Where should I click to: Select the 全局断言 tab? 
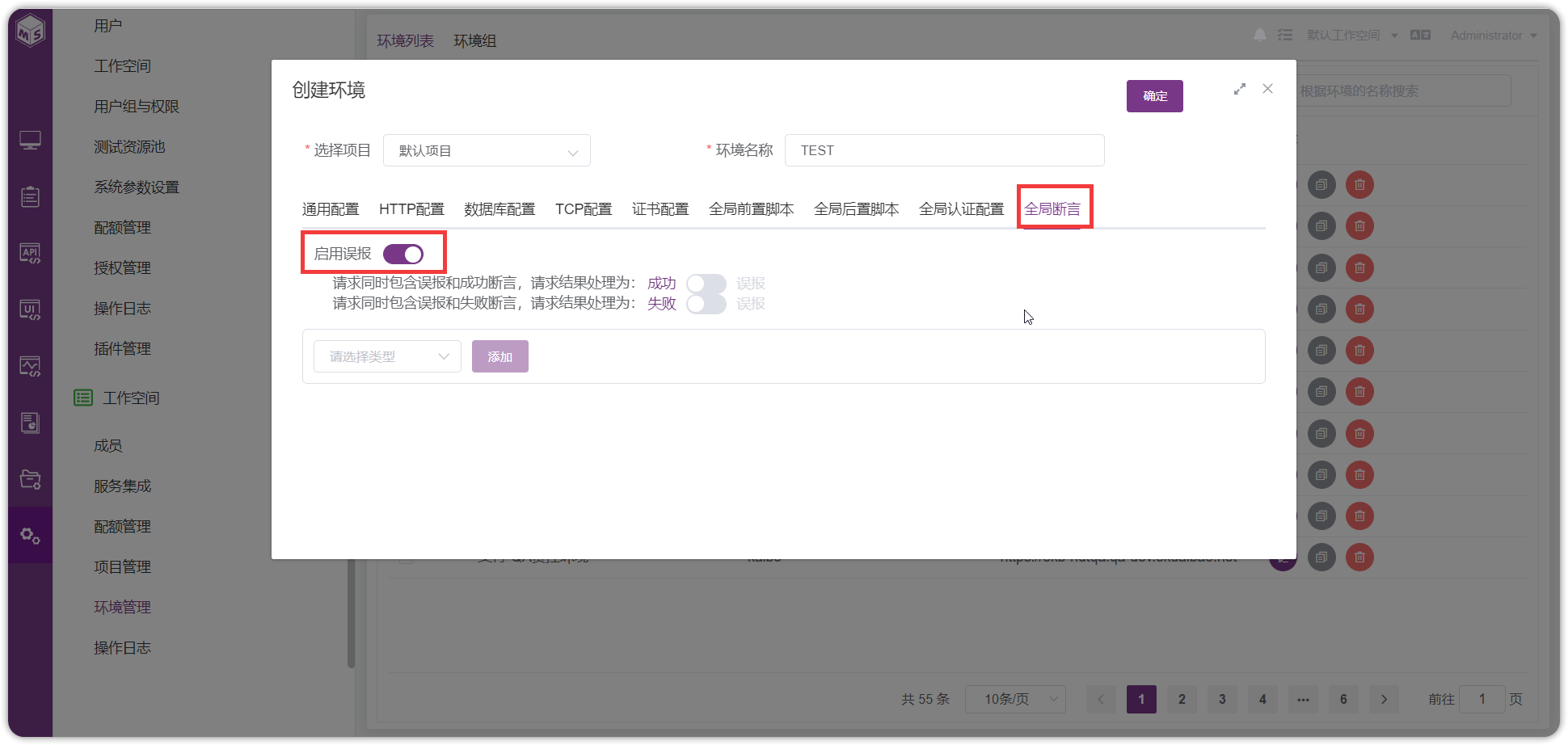pyautogui.click(x=1052, y=209)
